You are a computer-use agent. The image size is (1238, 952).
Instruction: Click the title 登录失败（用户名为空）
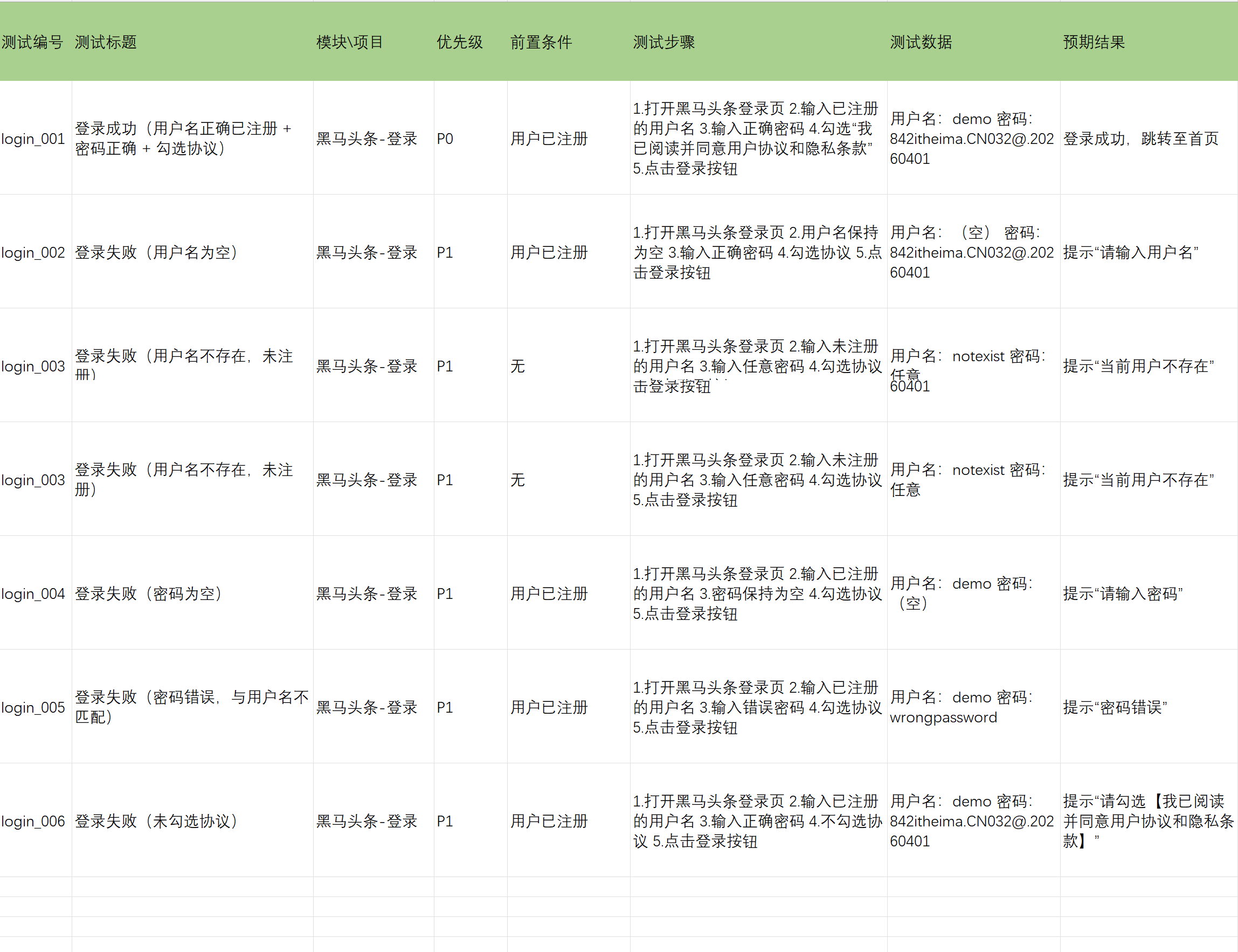[x=192, y=252]
